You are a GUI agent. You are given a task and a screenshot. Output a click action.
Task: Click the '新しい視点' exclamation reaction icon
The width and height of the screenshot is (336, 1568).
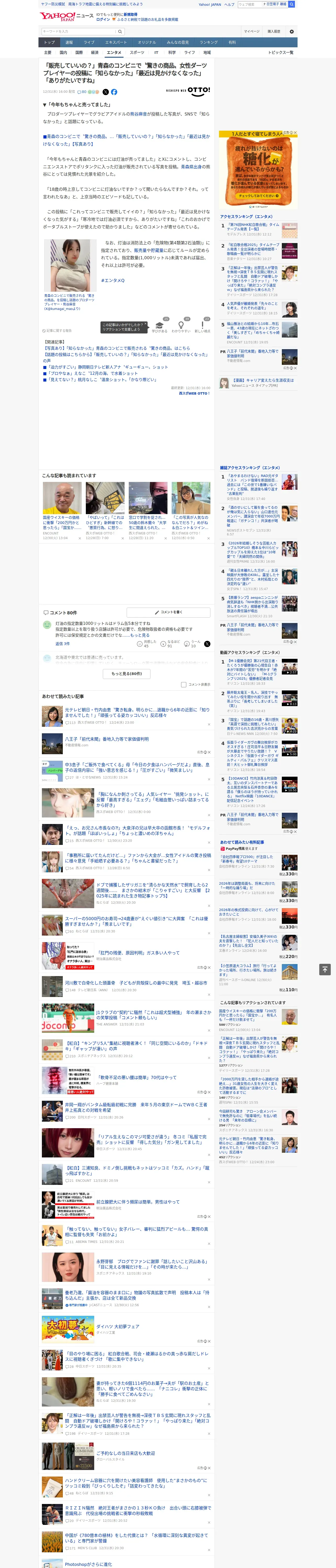click(x=203, y=325)
